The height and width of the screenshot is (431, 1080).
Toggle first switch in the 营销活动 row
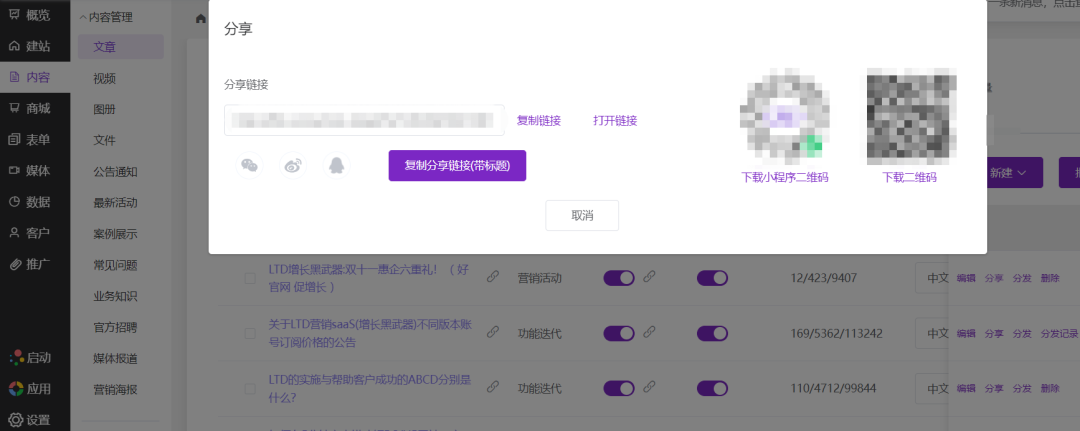(x=619, y=278)
